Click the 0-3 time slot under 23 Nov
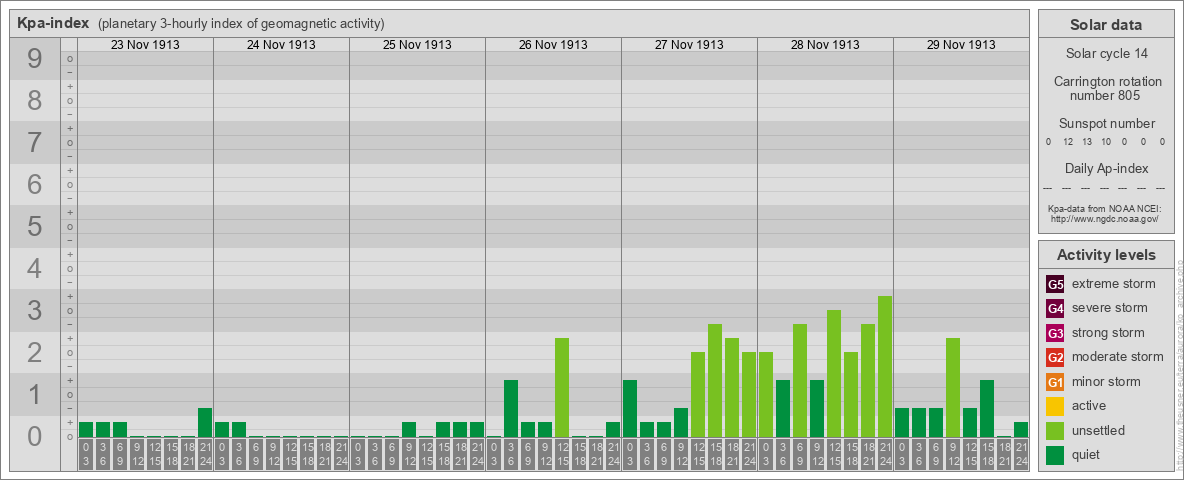The width and height of the screenshot is (1184, 480). pos(86,456)
